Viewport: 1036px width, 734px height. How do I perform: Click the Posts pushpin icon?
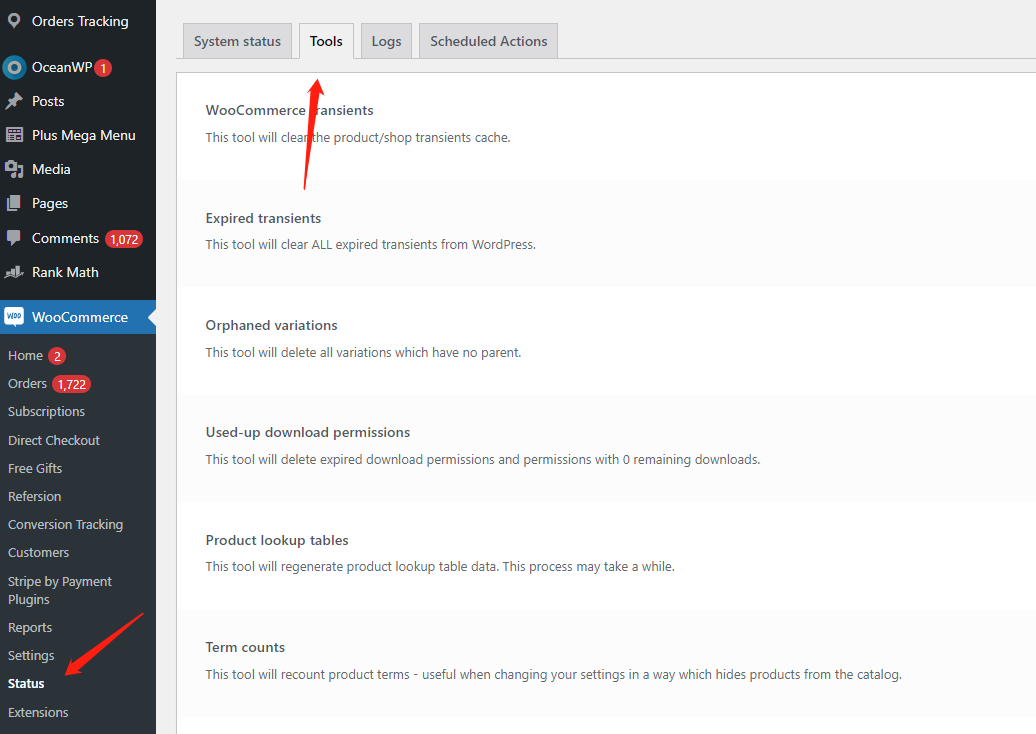tap(14, 101)
